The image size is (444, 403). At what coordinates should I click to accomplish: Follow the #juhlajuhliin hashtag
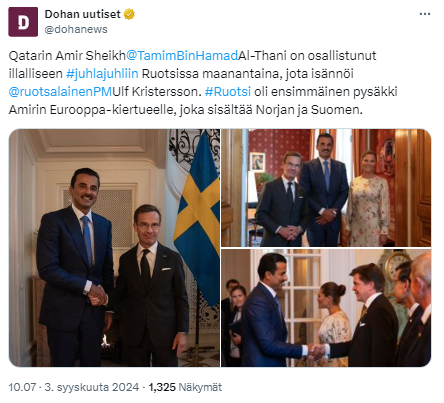[x=102, y=74]
